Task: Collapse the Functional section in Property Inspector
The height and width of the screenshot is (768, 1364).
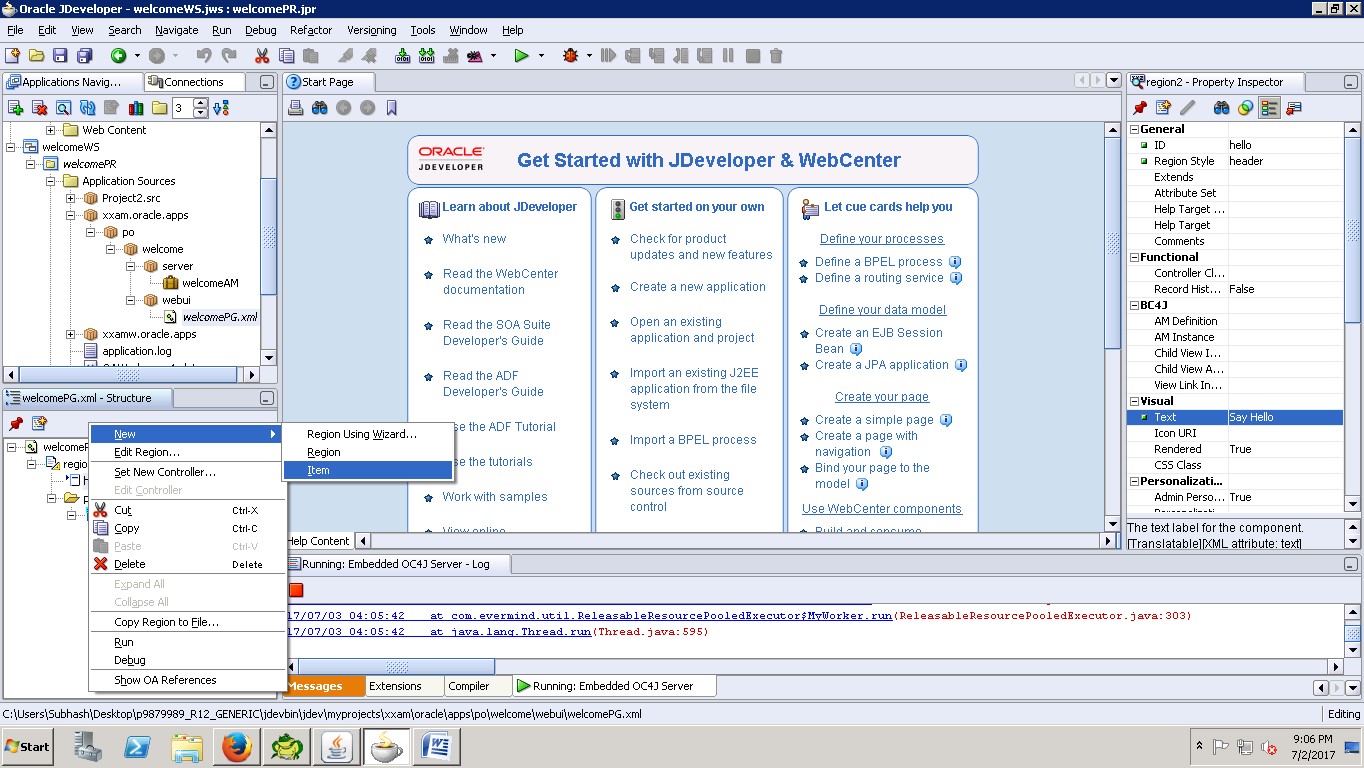Action: [1134, 257]
